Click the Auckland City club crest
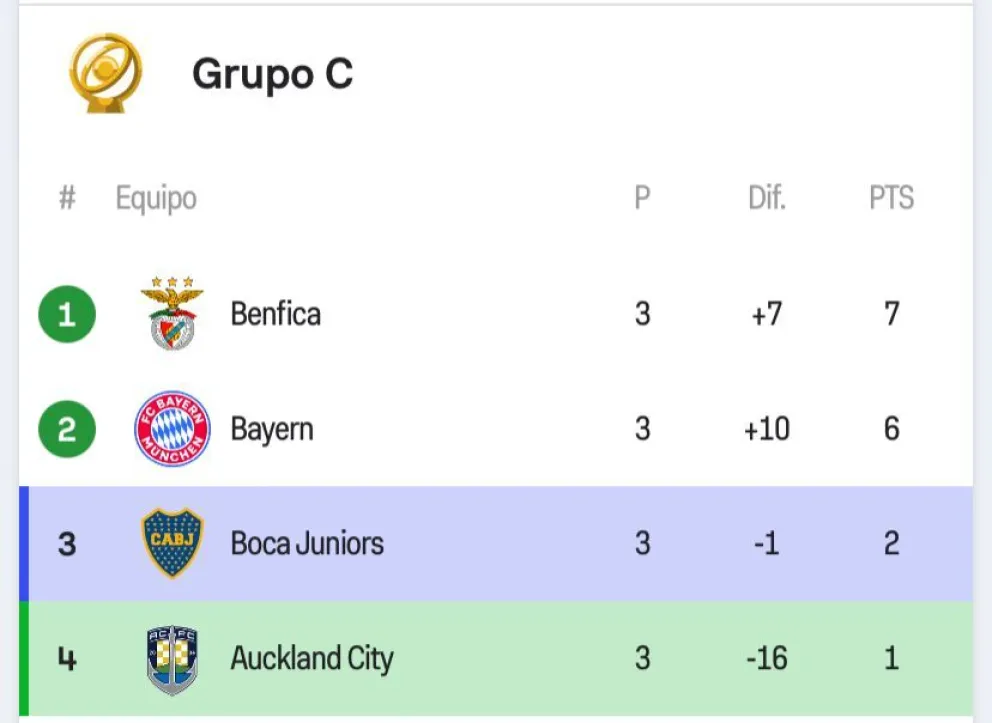992x723 pixels. click(172, 659)
